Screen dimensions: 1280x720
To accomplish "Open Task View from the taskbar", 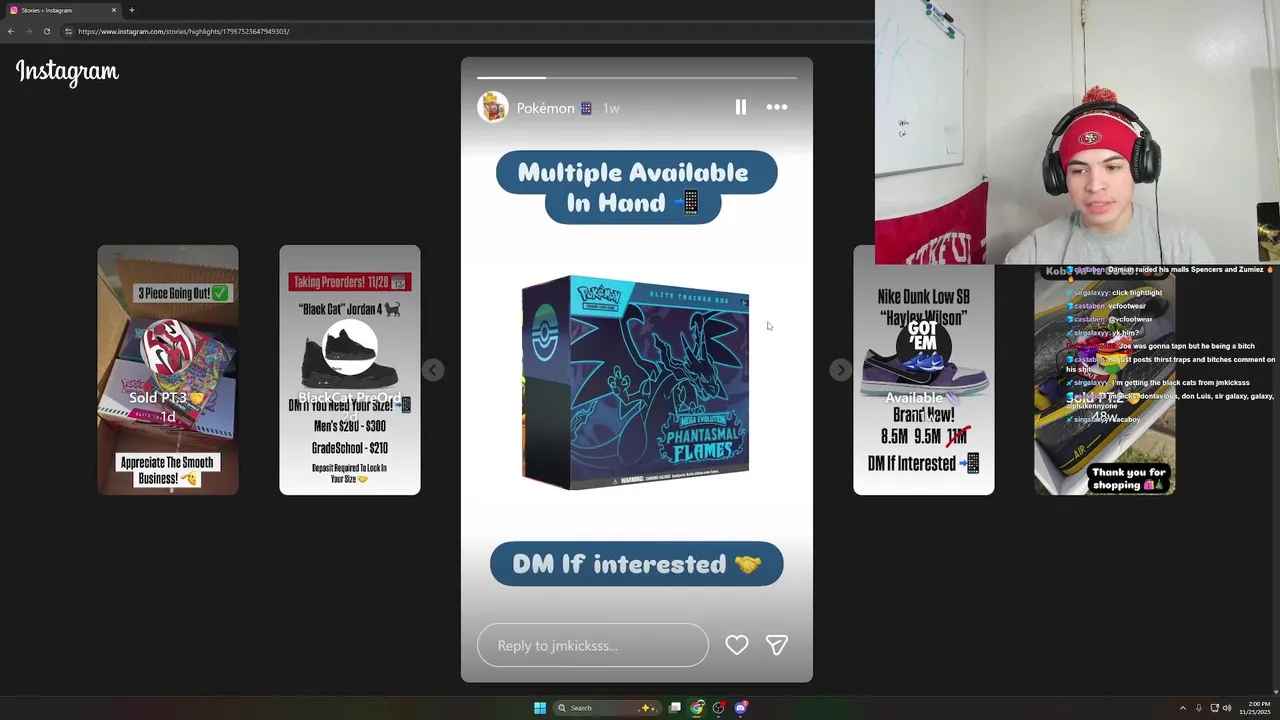I will pos(675,708).
